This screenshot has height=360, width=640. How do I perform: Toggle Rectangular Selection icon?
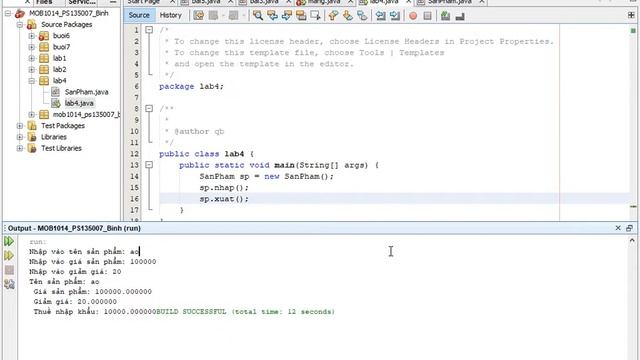(x=316, y=16)
